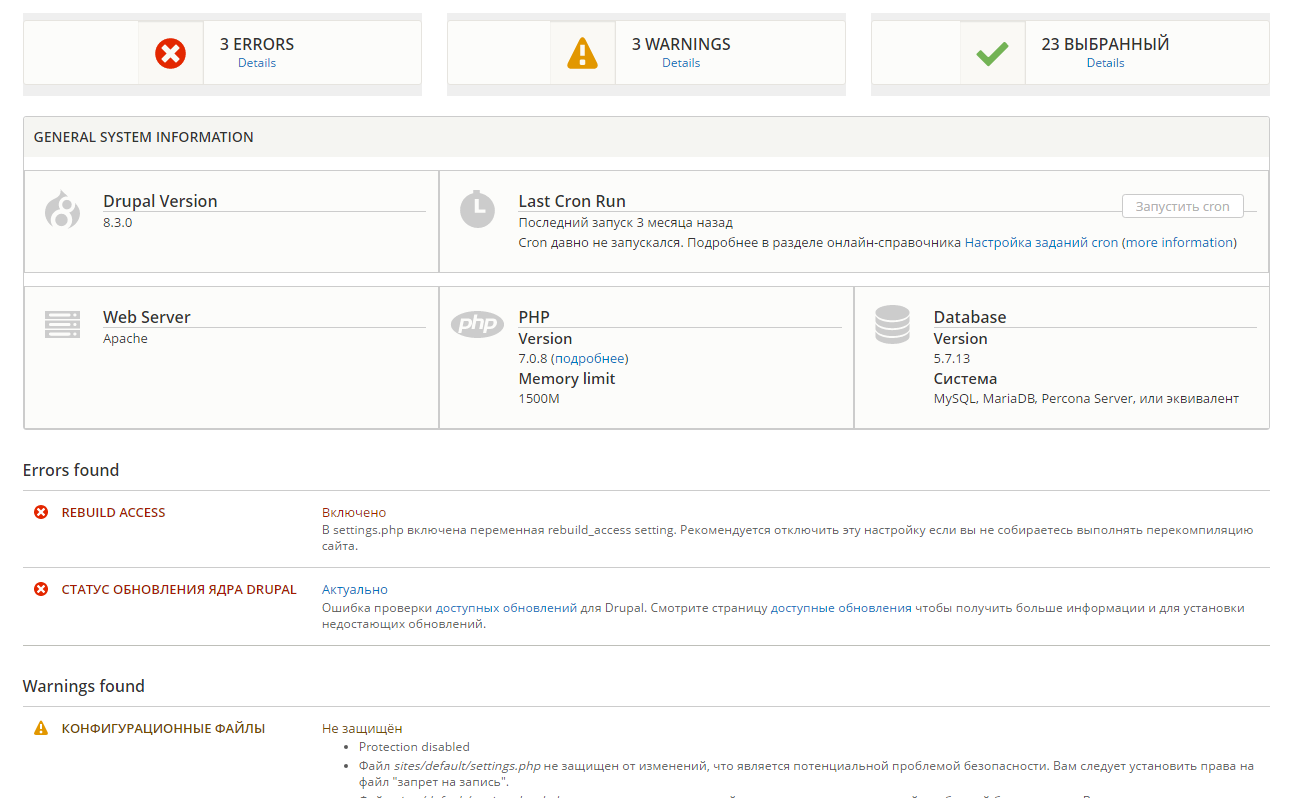This screenshot has height=798, width=1289.
Task: Click the Database cylinder icon
Action: point(892,325)
